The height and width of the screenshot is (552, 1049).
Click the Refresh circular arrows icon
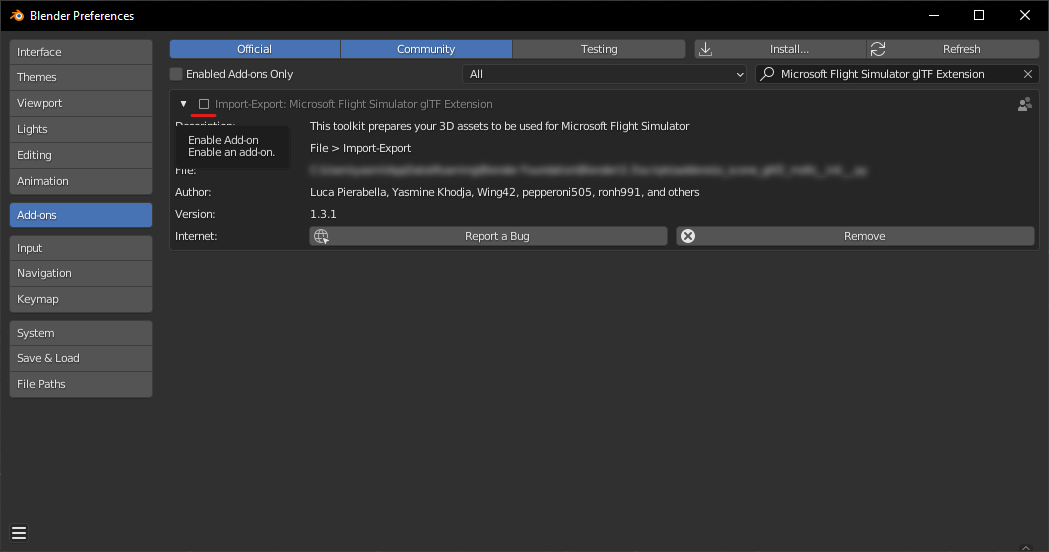pos(878,49)
